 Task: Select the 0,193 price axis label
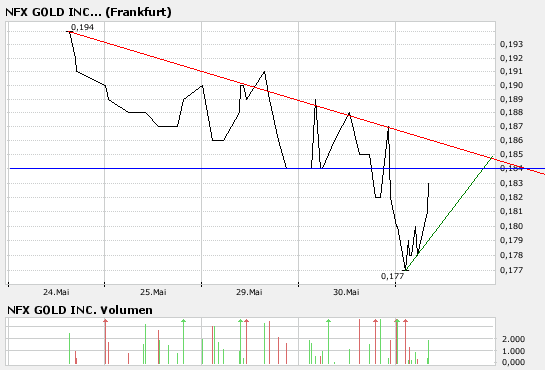511,44
